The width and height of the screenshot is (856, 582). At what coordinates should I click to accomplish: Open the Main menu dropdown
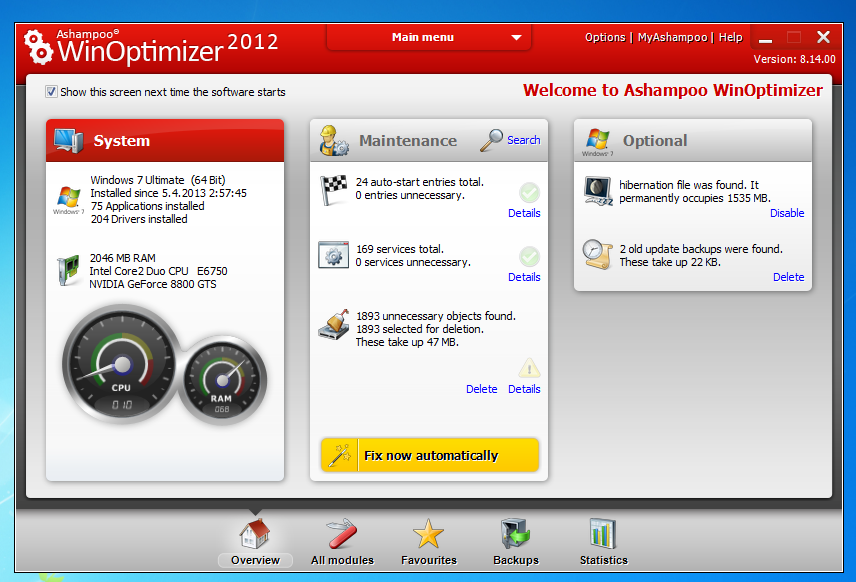point(429,37)
